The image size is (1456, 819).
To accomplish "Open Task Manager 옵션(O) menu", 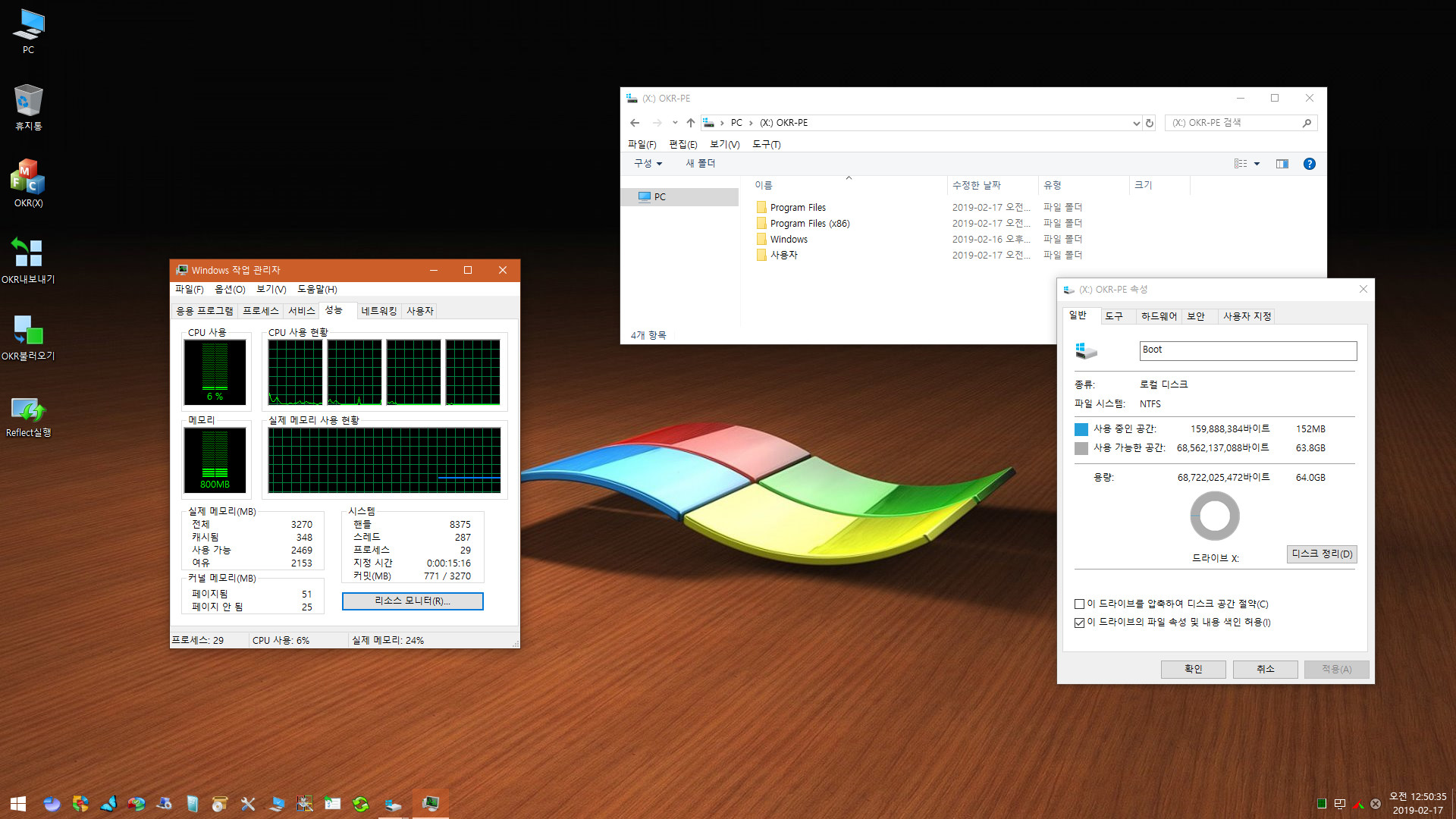I will coord(230,290).
